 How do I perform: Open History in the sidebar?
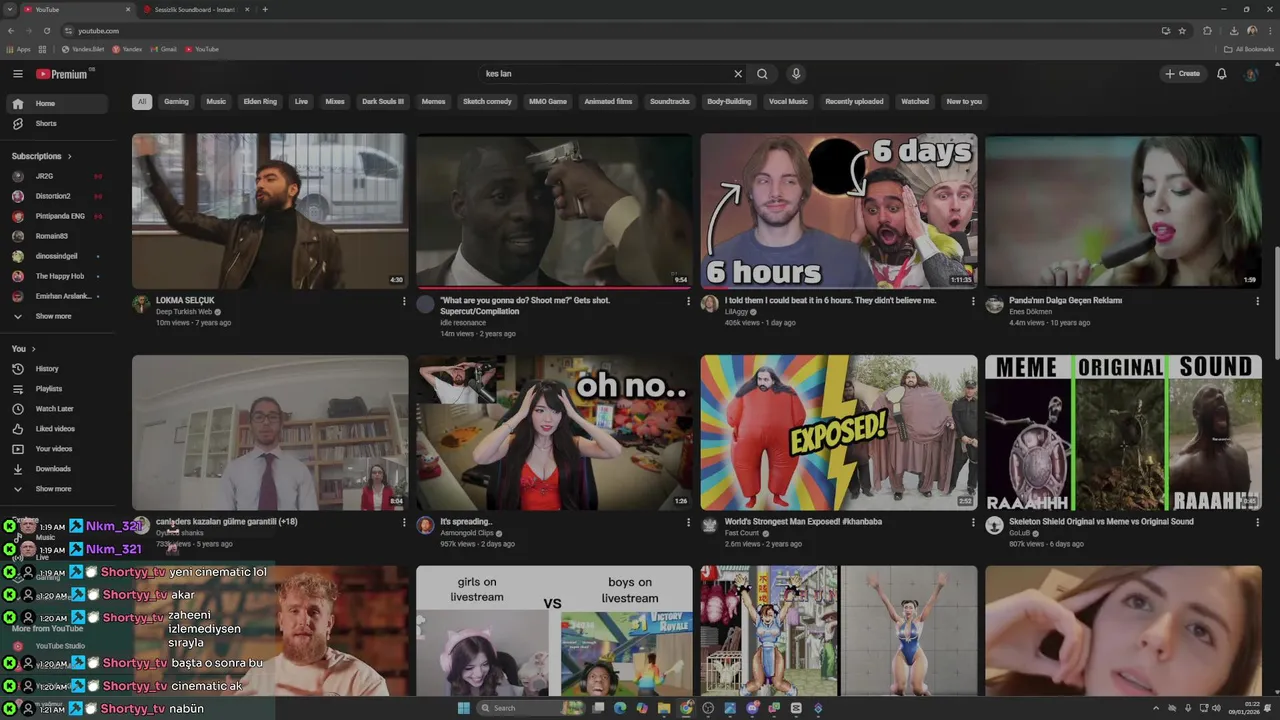56,369
